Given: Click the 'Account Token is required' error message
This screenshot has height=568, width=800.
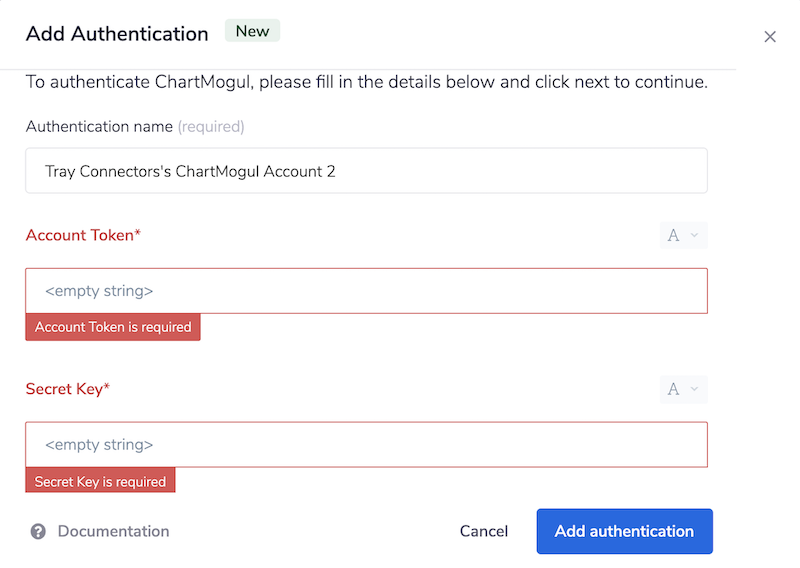Looking at the screenshot, I should coord(113,327).
